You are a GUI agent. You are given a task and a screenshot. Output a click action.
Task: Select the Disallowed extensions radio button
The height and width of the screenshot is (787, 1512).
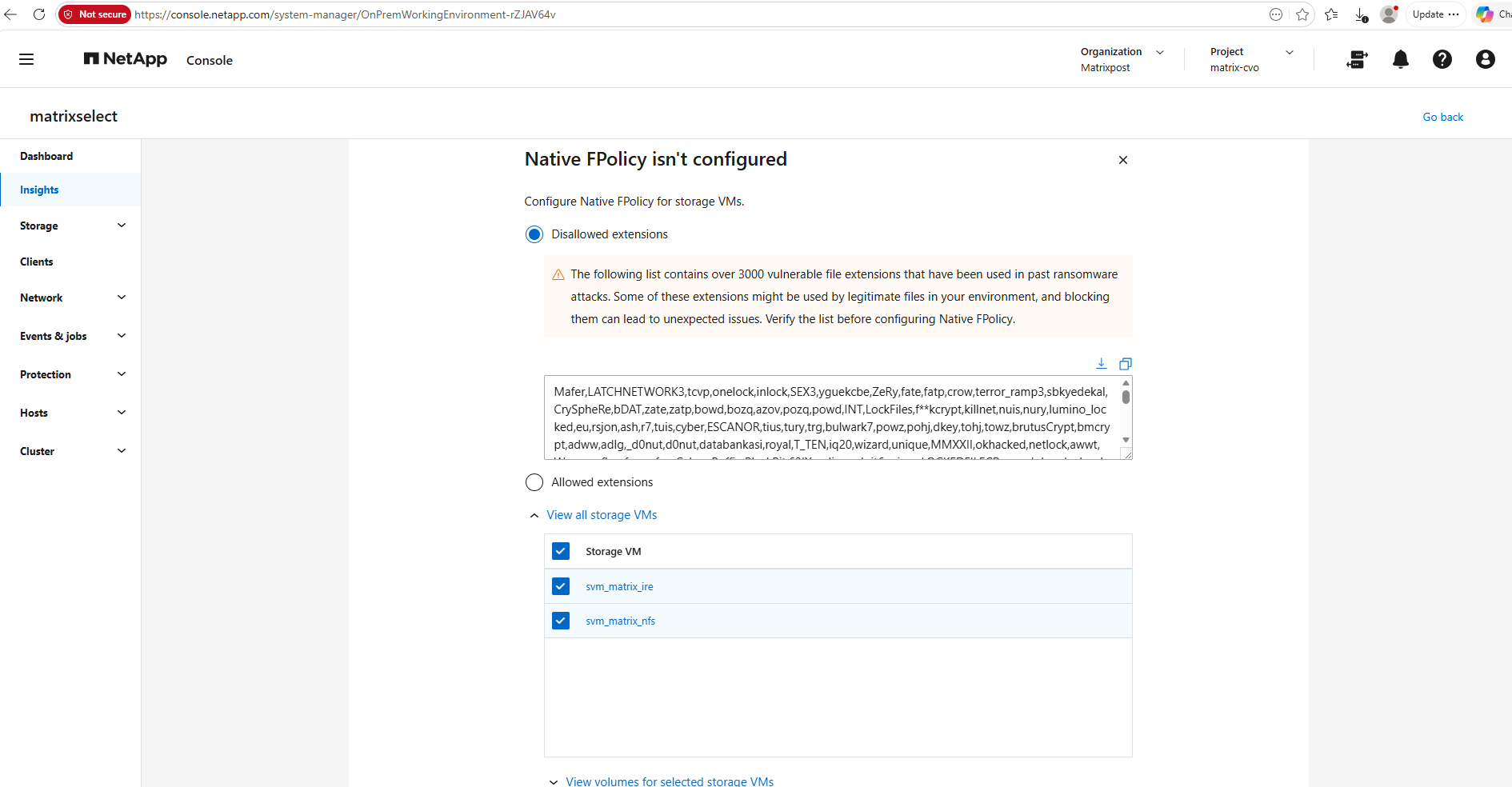click(x=534, y=234)
